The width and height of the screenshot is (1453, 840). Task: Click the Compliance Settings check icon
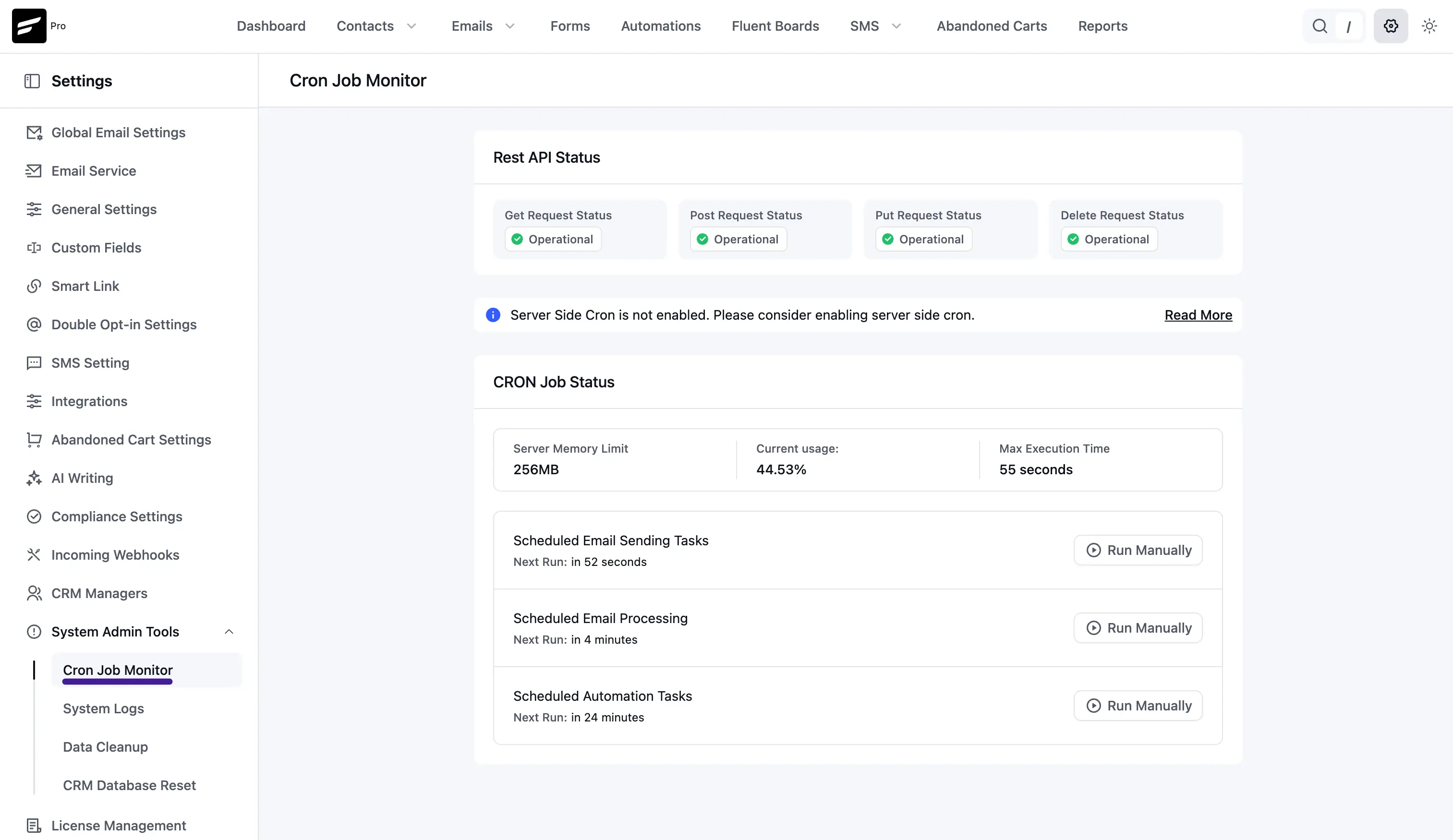coord(34,516)
